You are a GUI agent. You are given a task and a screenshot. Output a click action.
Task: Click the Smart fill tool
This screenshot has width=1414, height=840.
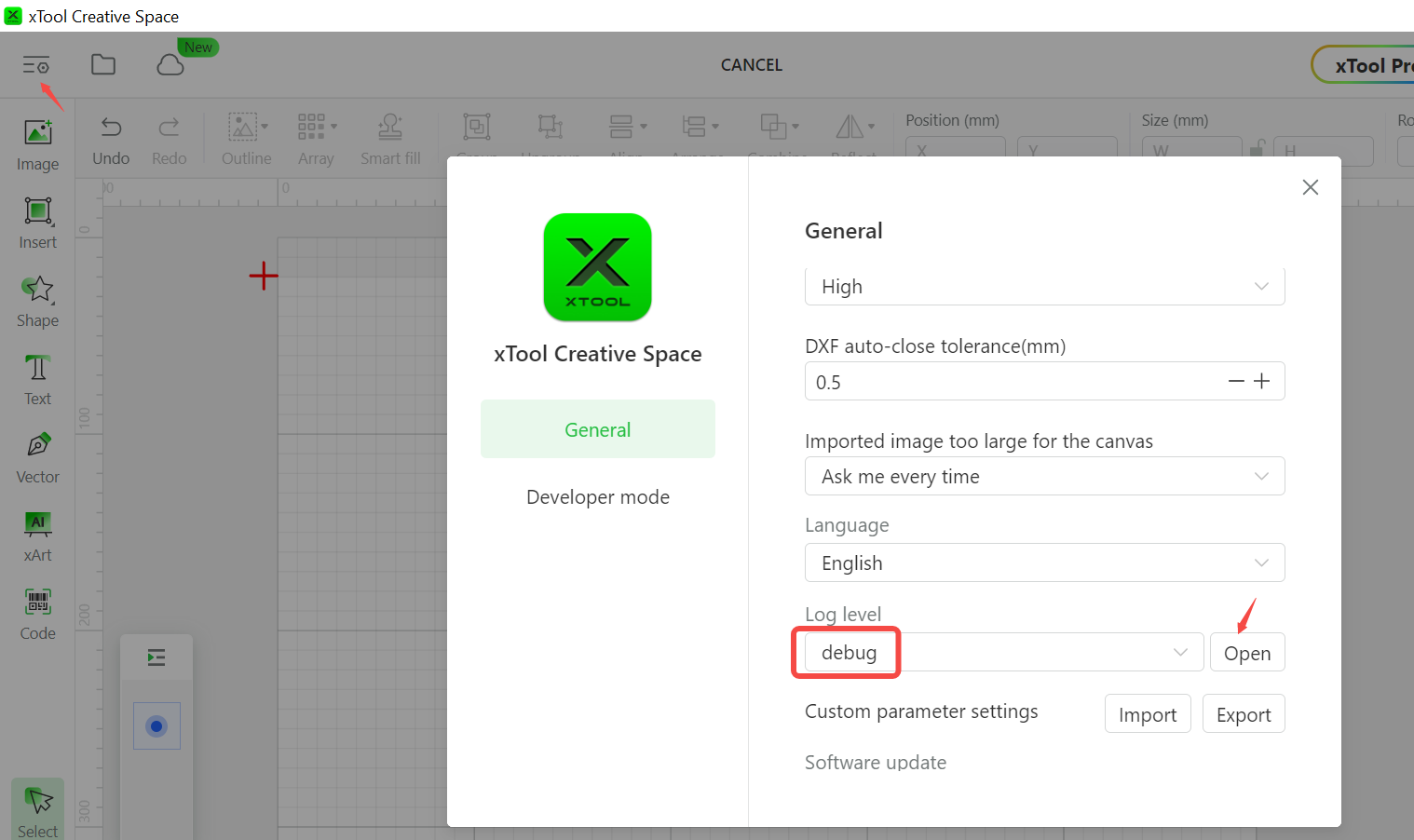pos(390,141)
